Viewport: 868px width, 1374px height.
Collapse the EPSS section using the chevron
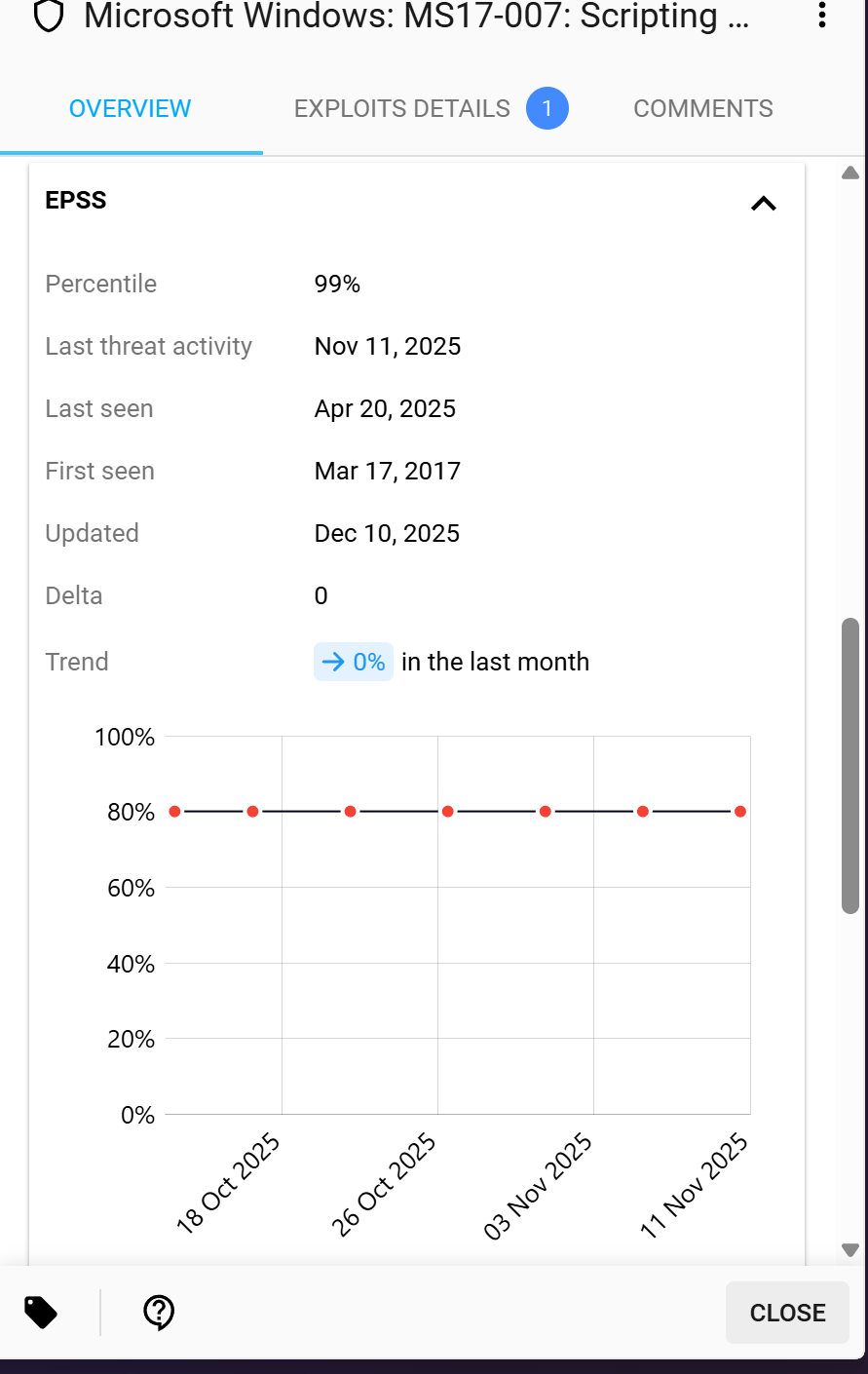click(764, 203)
